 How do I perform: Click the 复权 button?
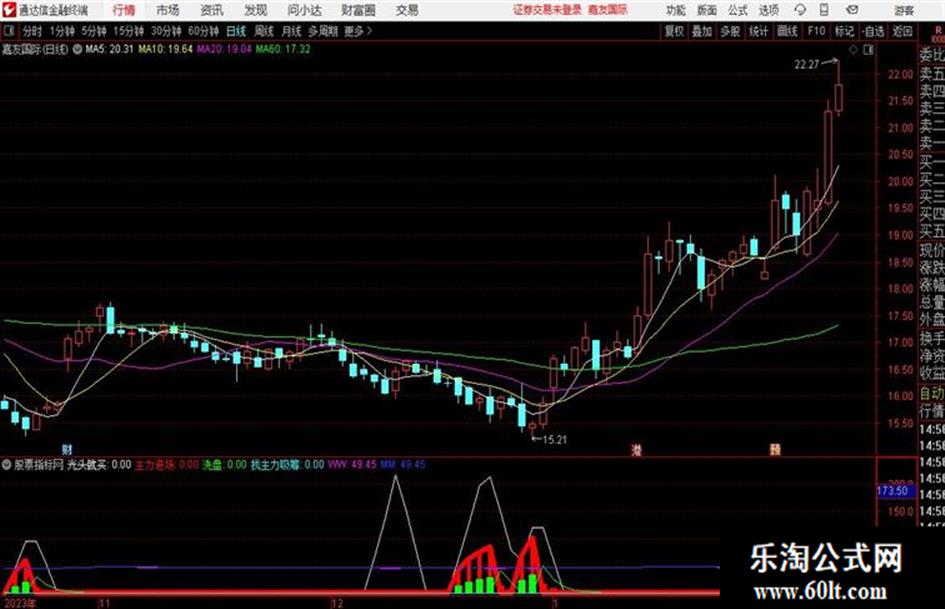click(x=674, y=31)
